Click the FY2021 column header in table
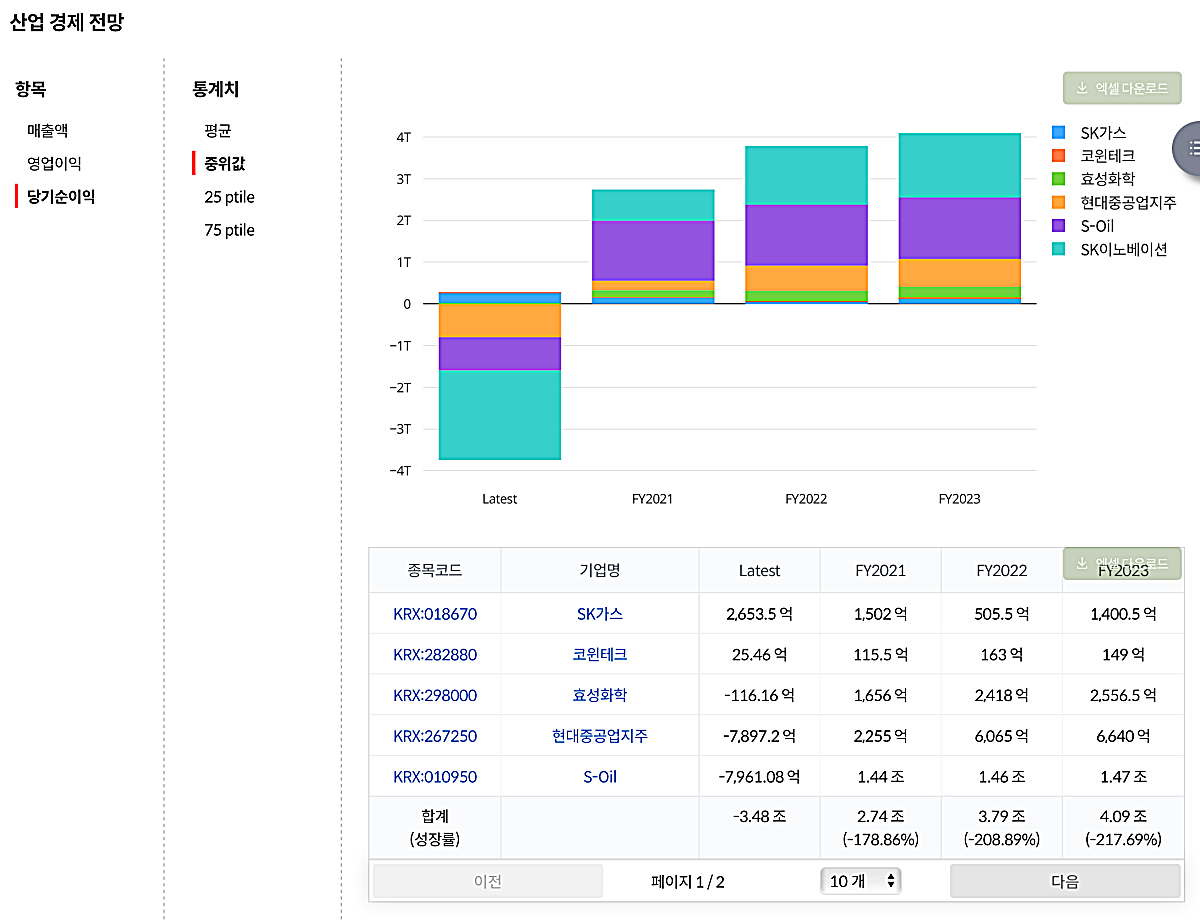Screen dimensions: 1200x920 [x=881, y=570]
